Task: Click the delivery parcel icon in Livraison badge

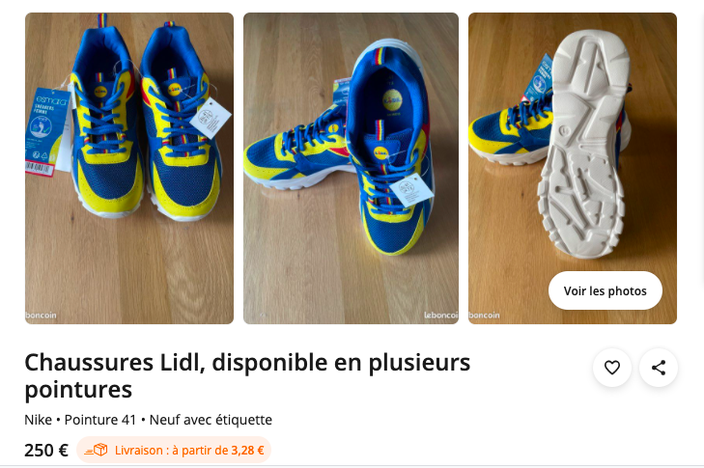Action: (x=96, y=450)
